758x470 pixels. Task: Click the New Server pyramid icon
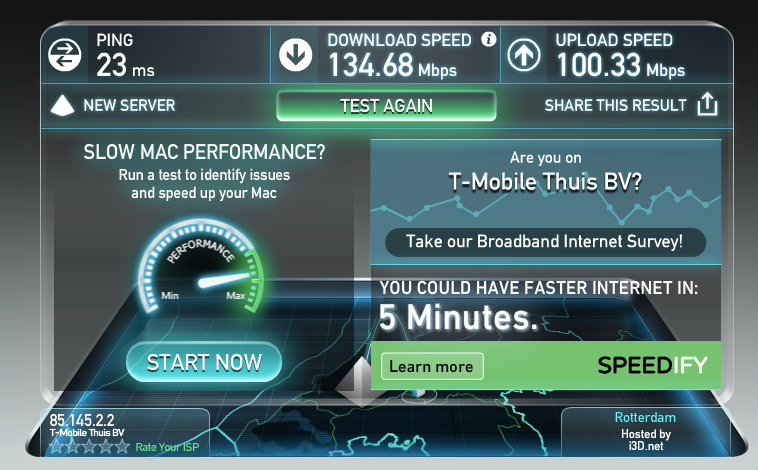pyautogui.click(x=62, y=105)
